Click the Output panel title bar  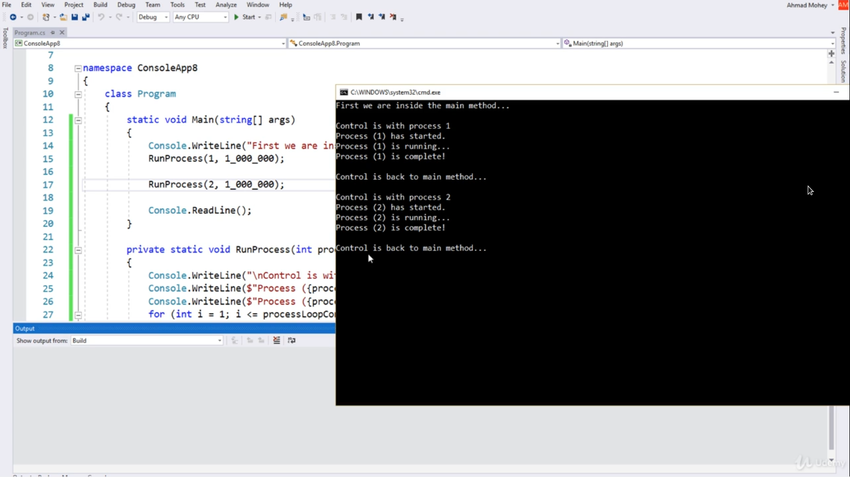174,328
